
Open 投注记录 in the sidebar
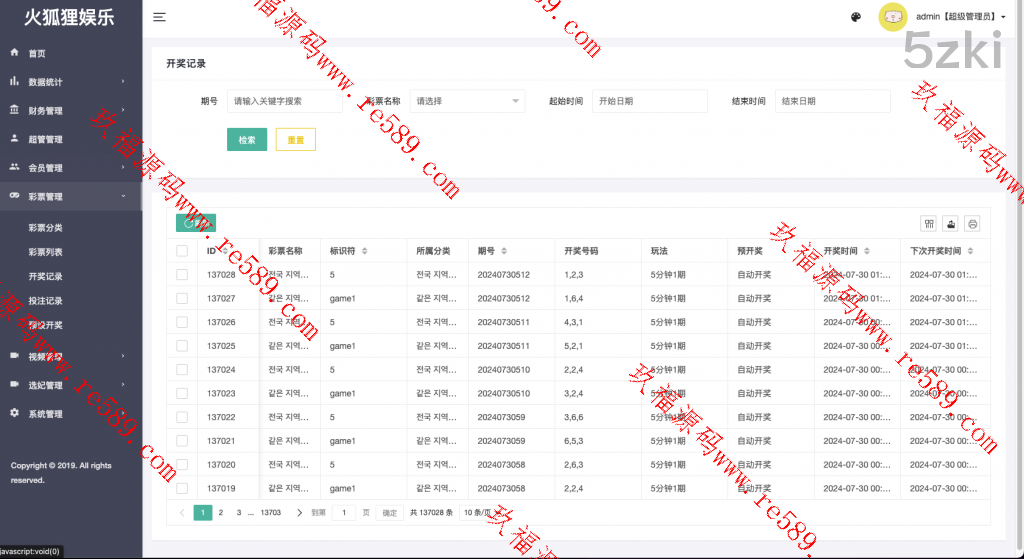click(x=46, y=301)
